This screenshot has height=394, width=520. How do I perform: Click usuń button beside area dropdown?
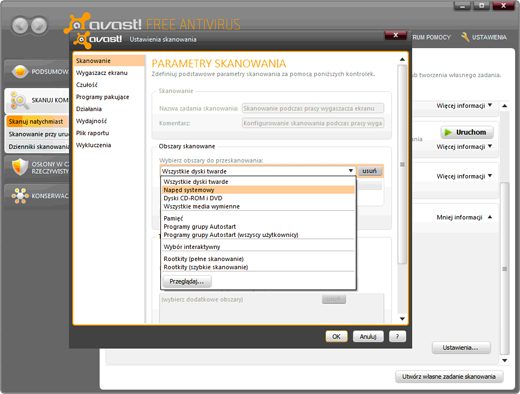pos(369,171)
